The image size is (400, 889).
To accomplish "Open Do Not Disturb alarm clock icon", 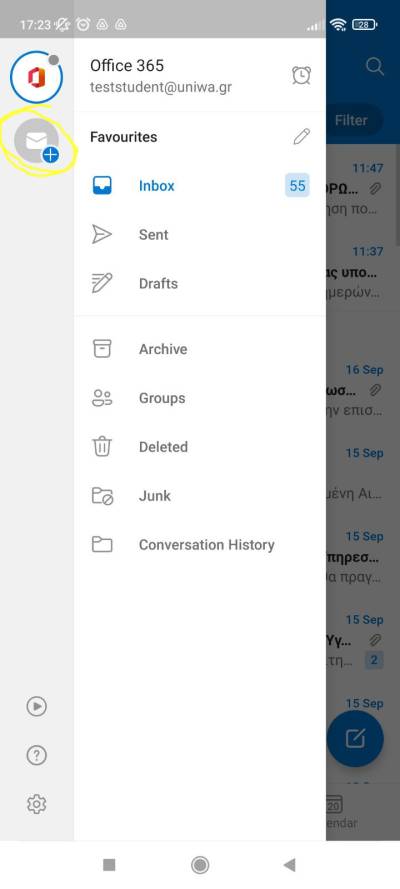I will [301, 75].
